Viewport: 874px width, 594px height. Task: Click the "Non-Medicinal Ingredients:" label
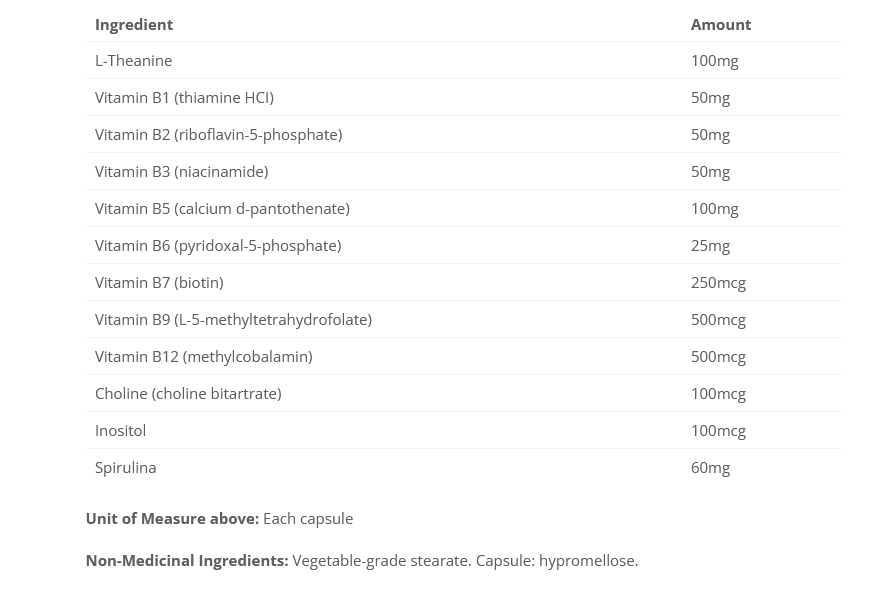pyautogui.click(x=187, y=560)
